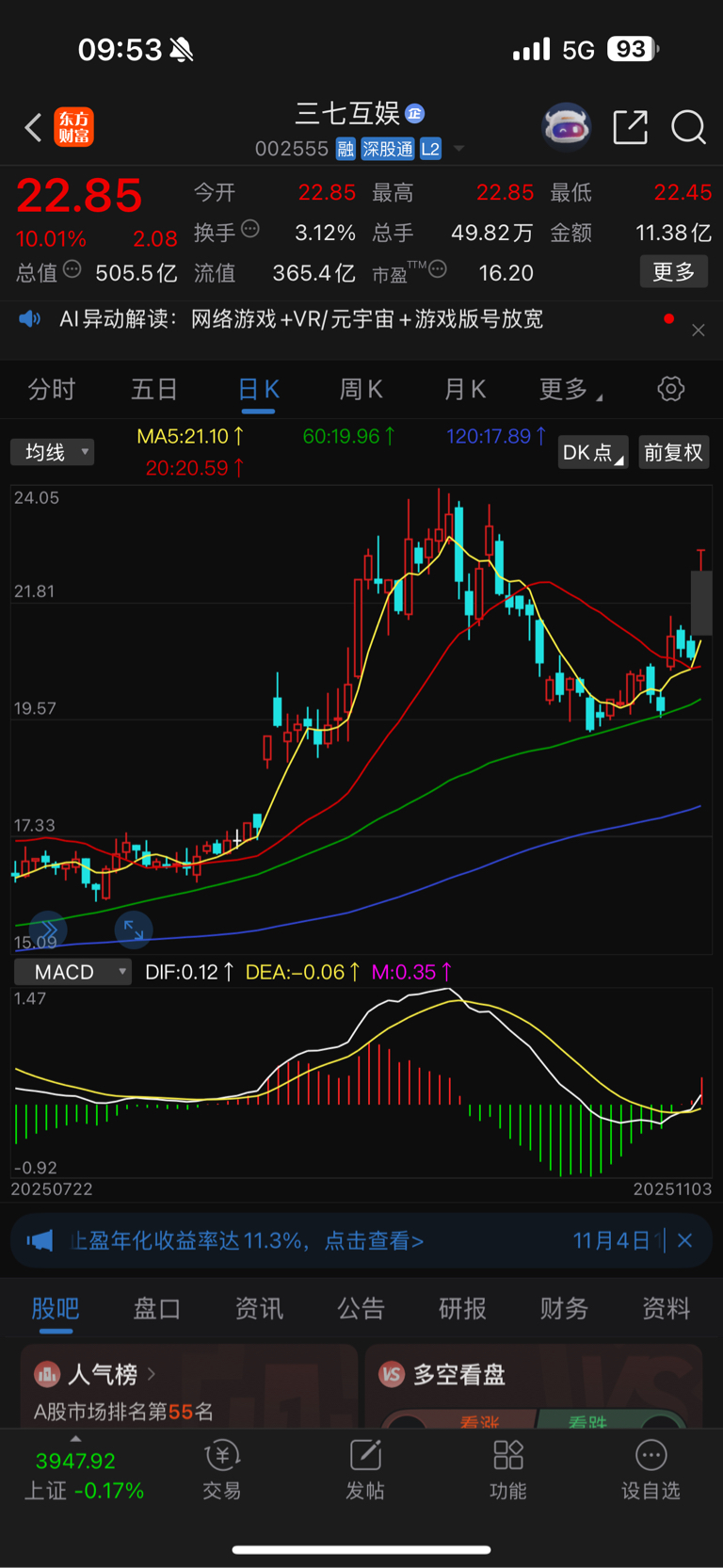
Task: Open the robot AI assistant avatar
Action: click(566, 126)
